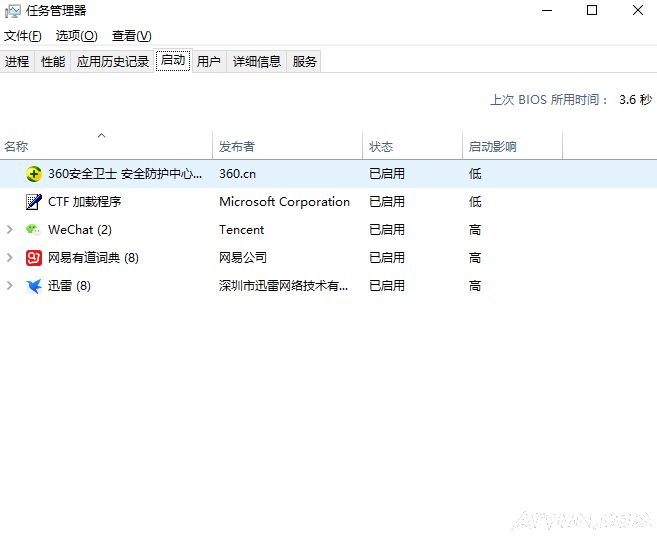
Task: Switch to the 应用历史记录 tab
Action: pyautogui.click(x=113, y=61)
